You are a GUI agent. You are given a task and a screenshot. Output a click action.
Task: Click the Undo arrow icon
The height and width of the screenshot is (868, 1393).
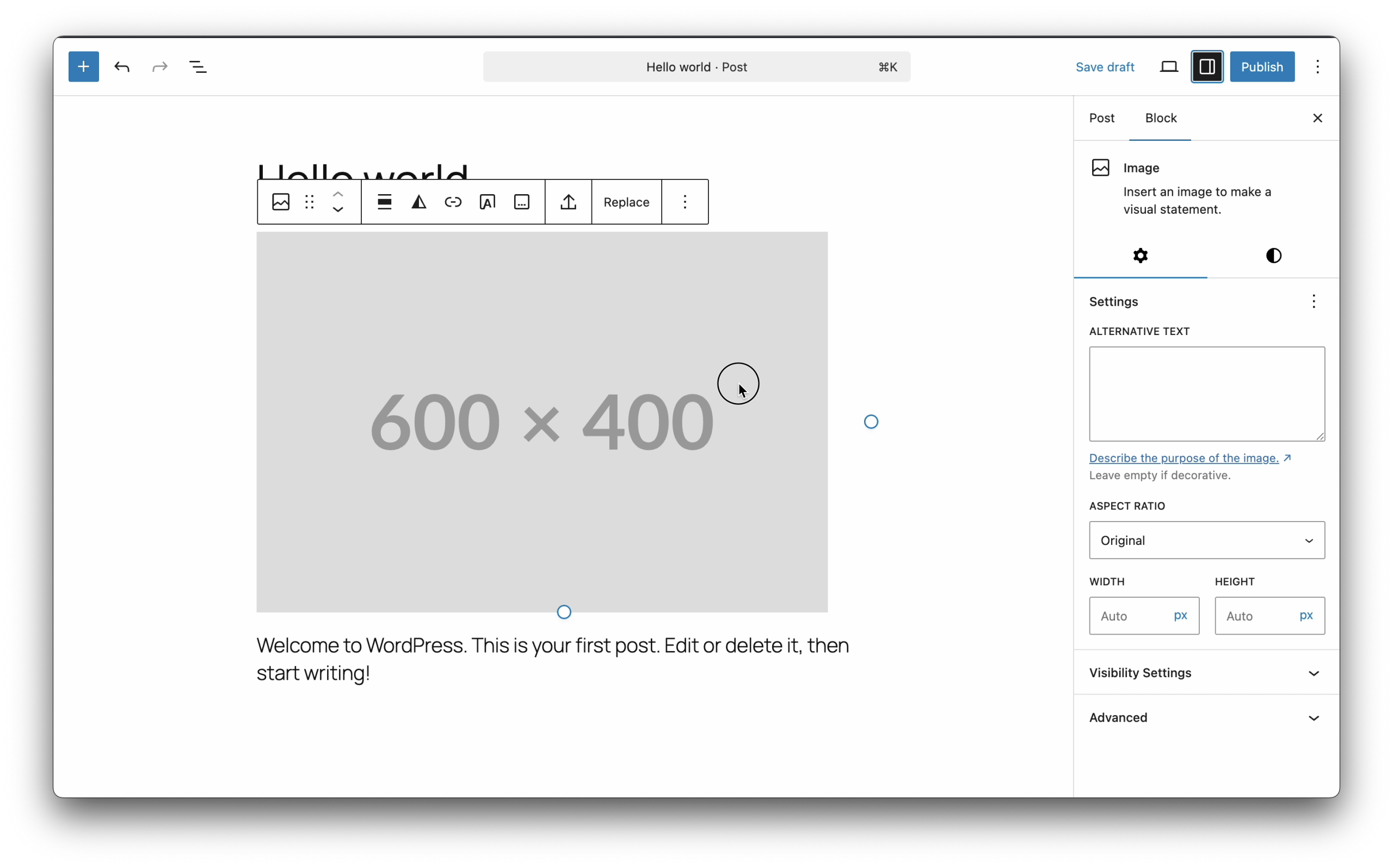[122, 66]
